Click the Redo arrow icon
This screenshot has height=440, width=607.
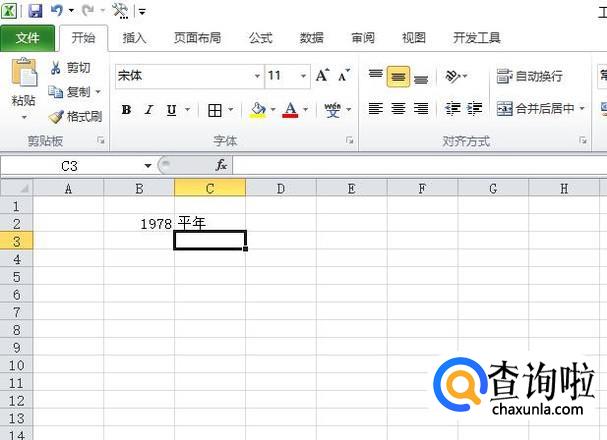coord(88,10)
